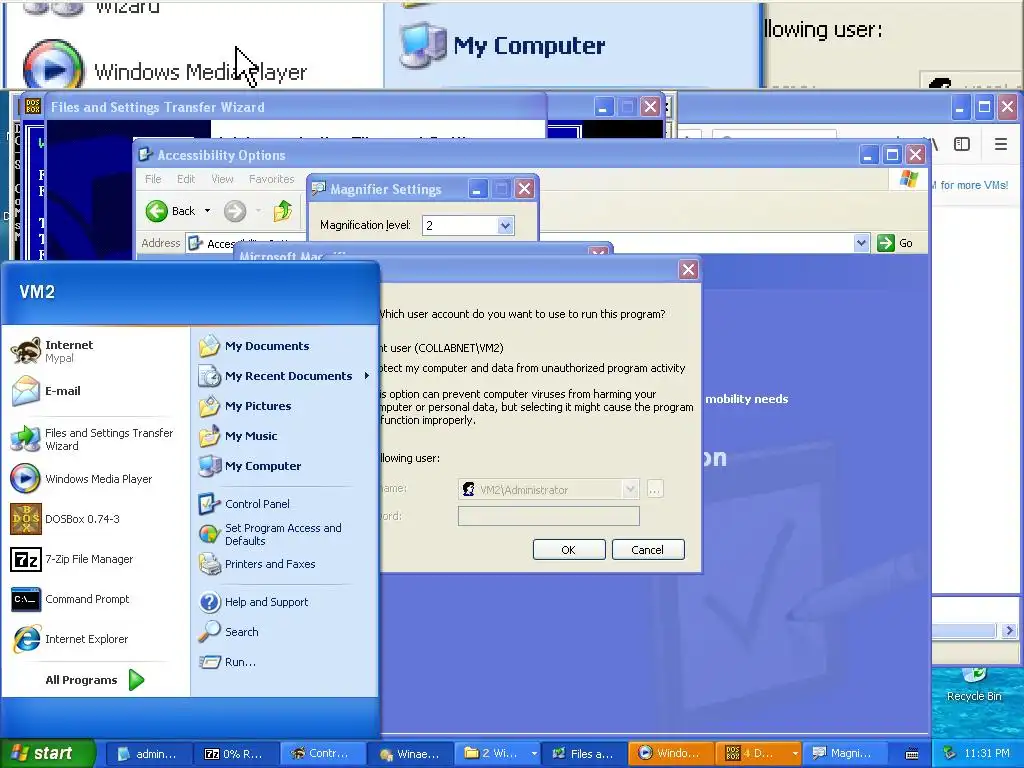Close the Magnifier Settings window
The height and width of the screenshot is (768, 1024).
point(524,189)
